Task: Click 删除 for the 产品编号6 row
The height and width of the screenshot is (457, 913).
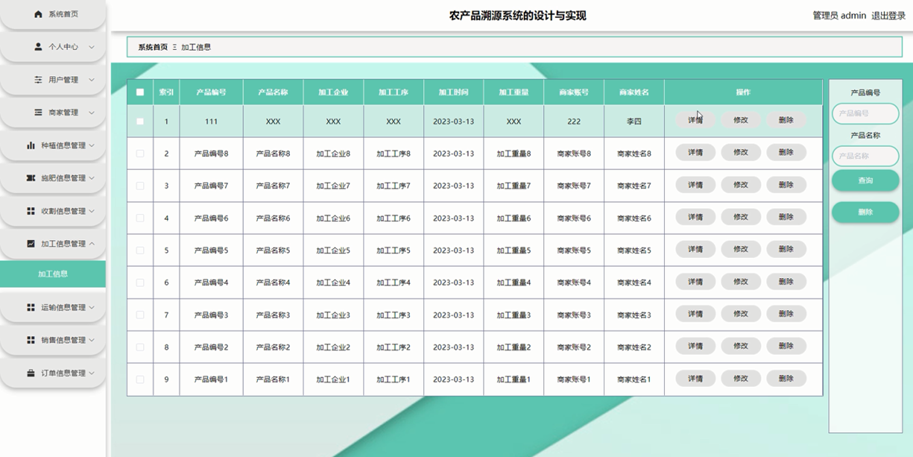Action: (786, 217)
